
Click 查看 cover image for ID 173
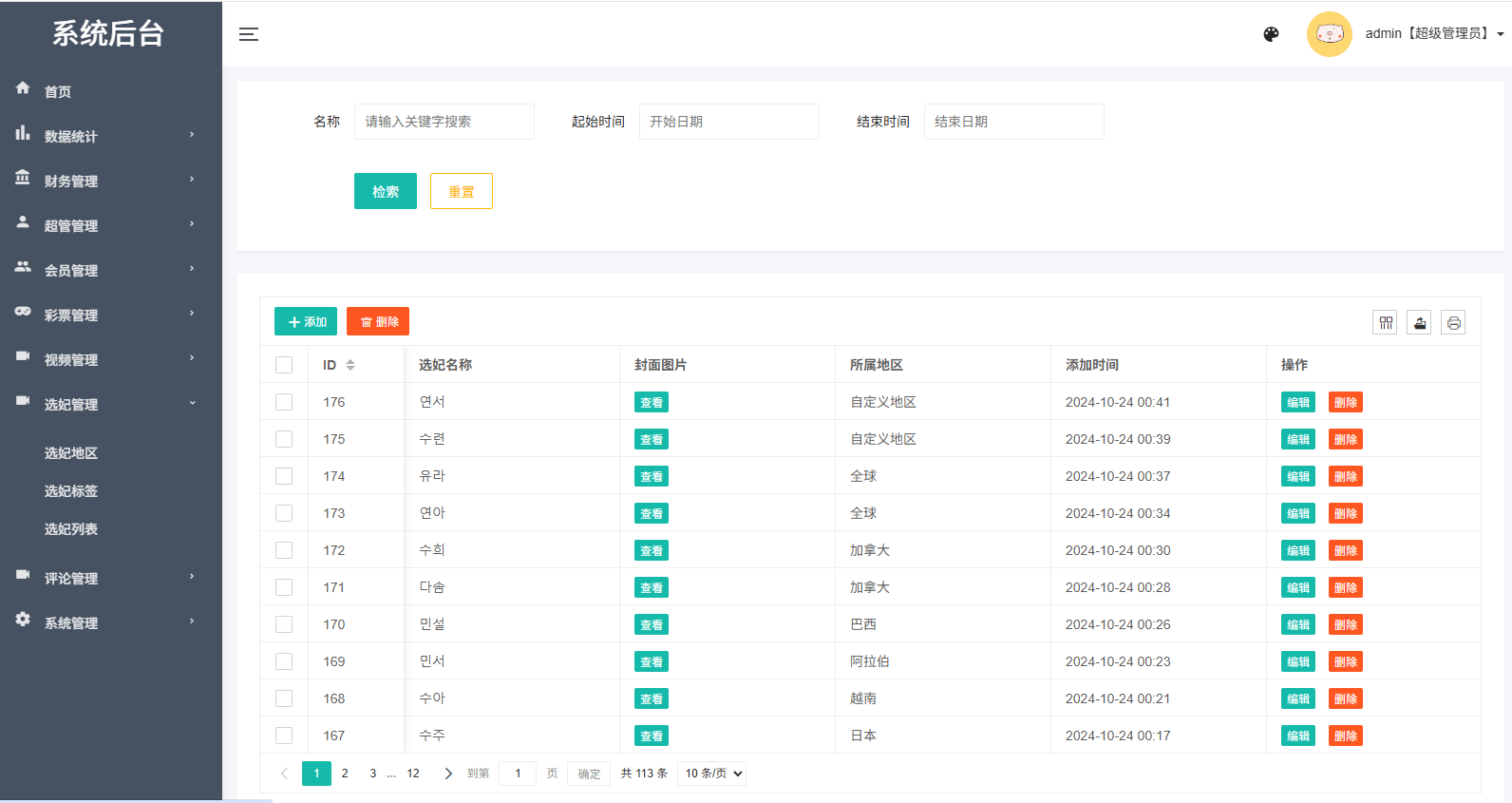click(651, 513)
